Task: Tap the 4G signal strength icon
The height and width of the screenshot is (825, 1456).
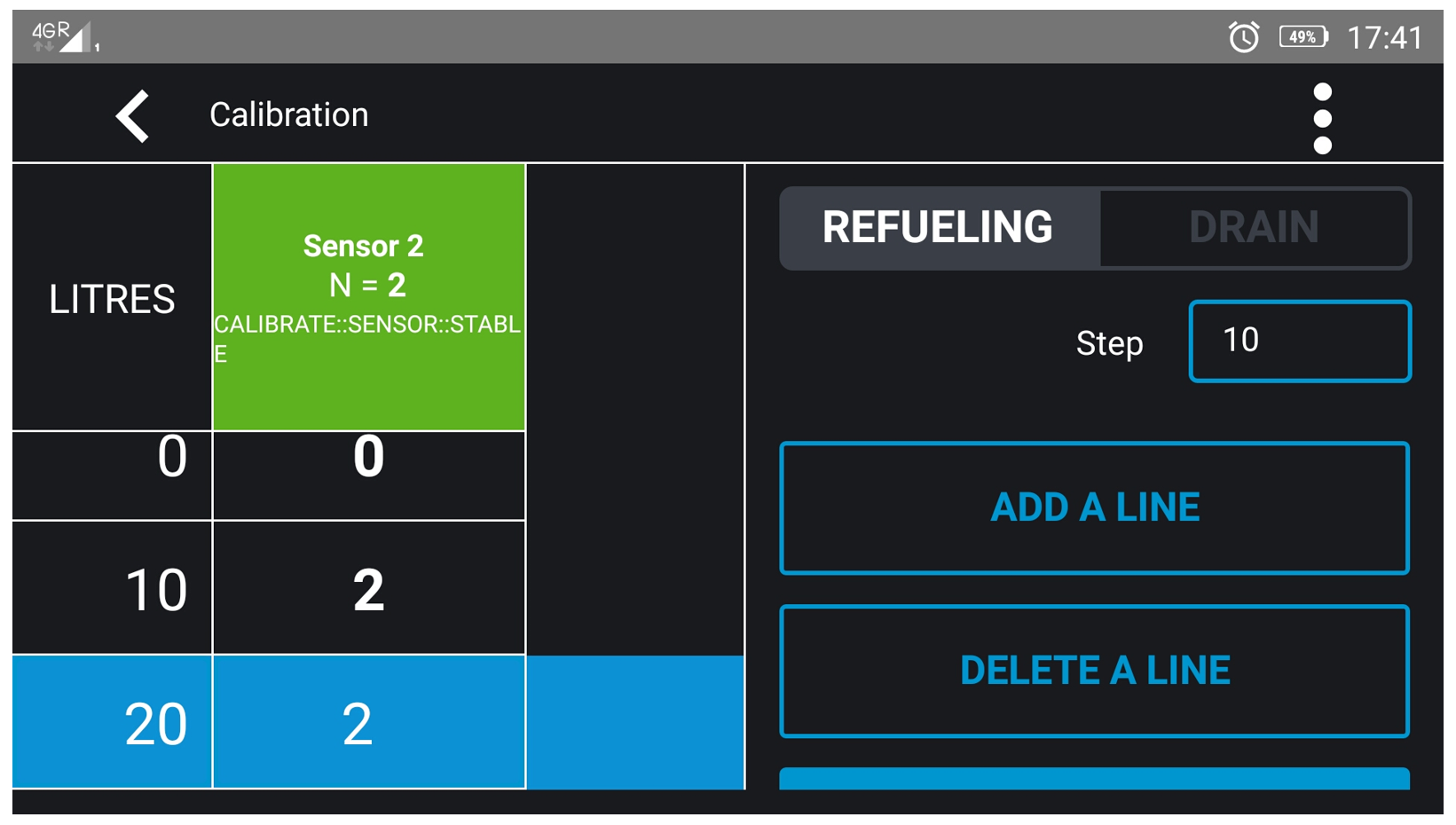Action: pyautogui.click(x=64, y=37)
